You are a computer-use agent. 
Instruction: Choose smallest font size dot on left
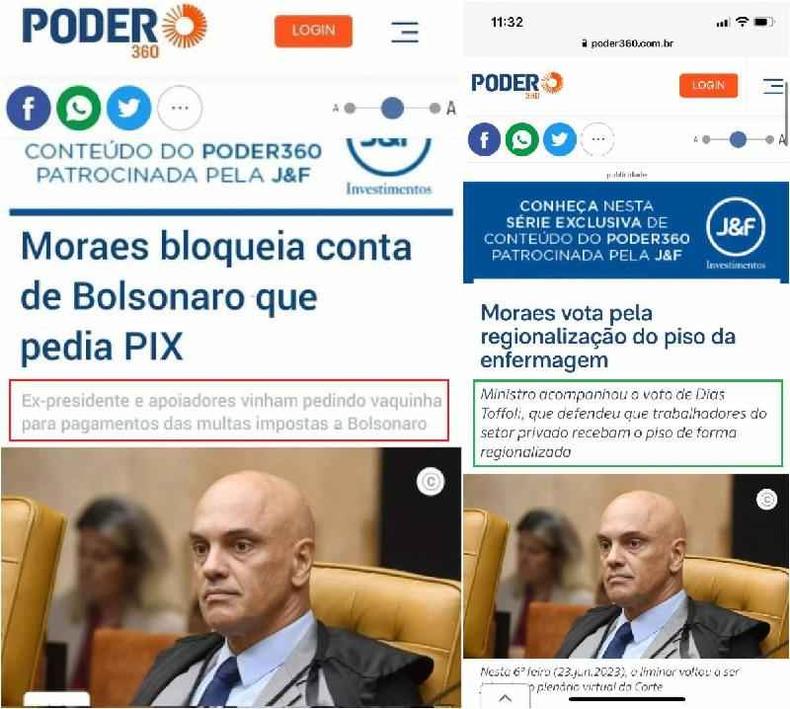point(350,108)
